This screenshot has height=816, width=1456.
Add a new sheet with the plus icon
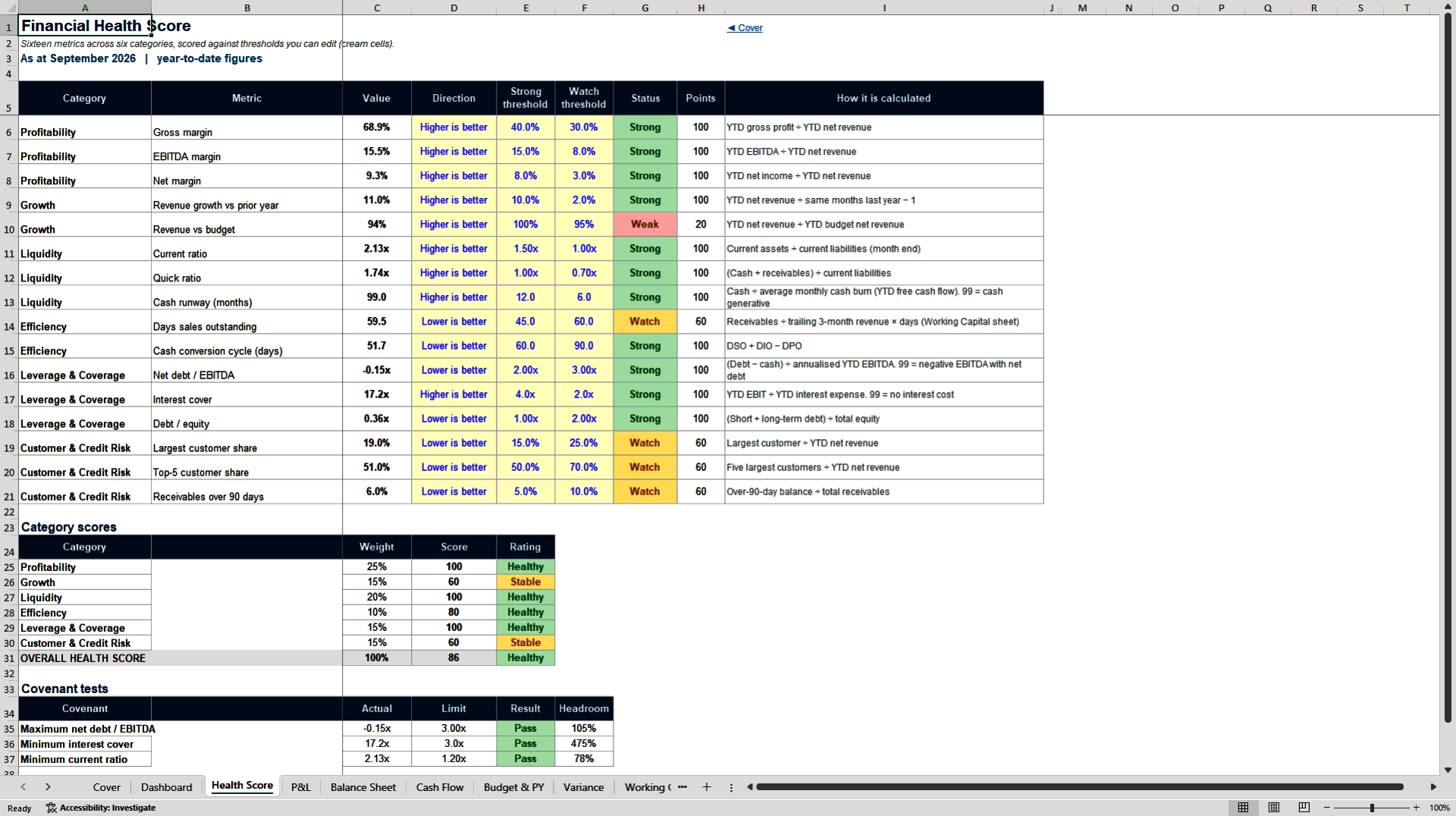click(706, 787)
